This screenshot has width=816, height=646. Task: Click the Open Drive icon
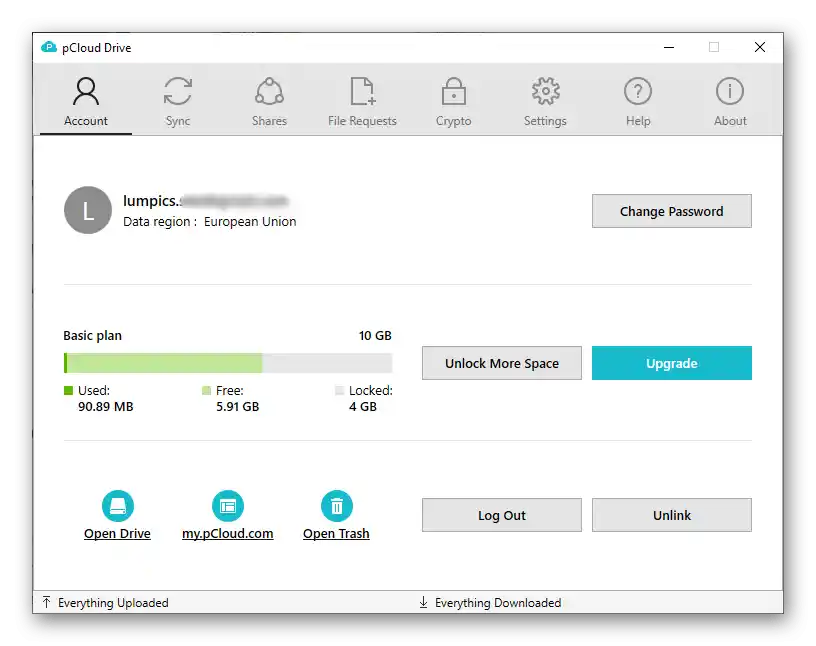click(118, 505)
